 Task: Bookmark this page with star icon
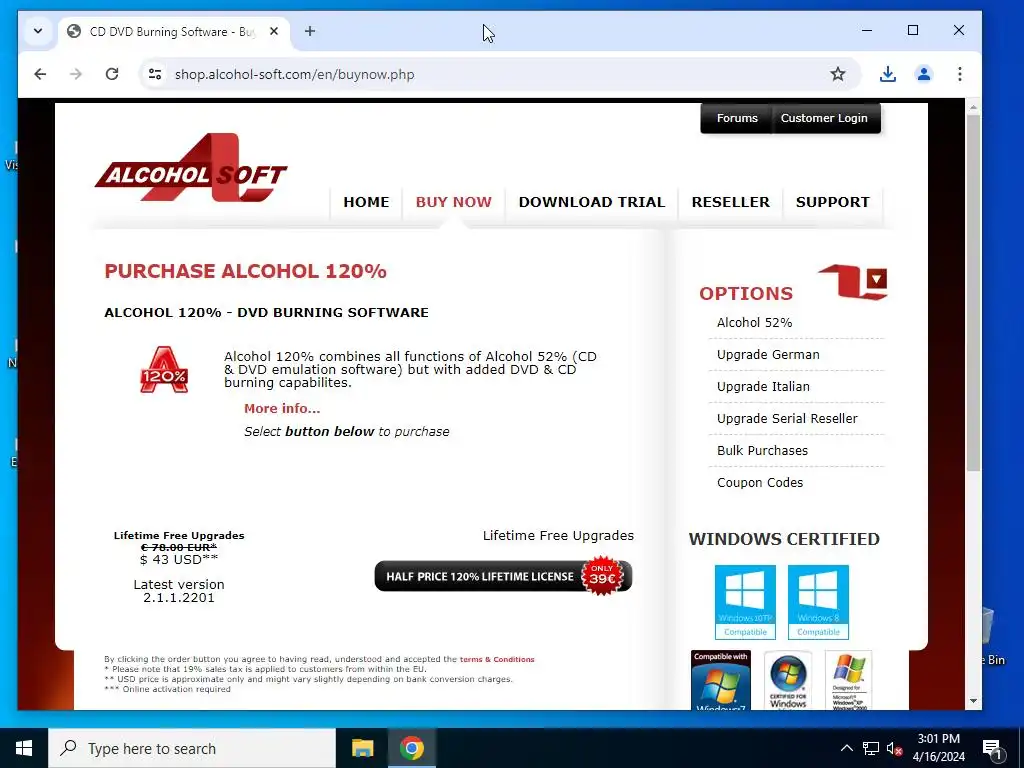838,74
